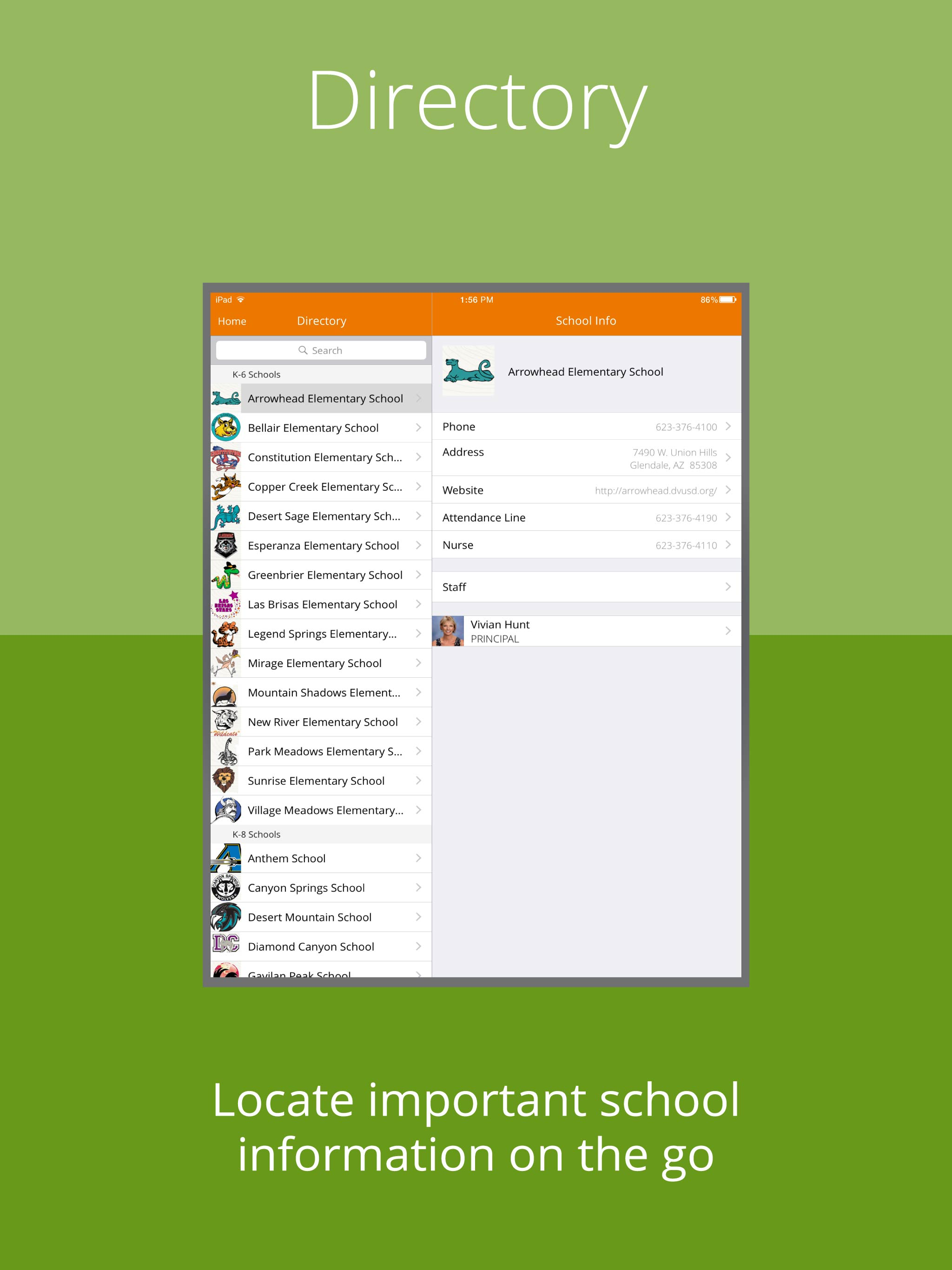This screenshot has height=1270, width=952.
Task: Expand the Staff list chevron
Action: 728,587
